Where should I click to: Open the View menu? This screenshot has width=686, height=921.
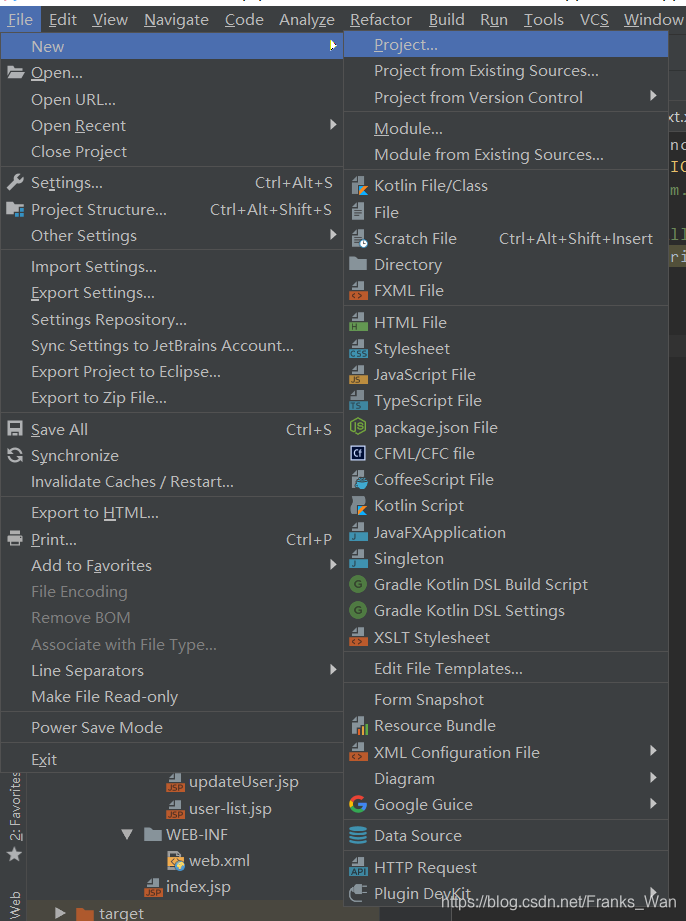110,20
